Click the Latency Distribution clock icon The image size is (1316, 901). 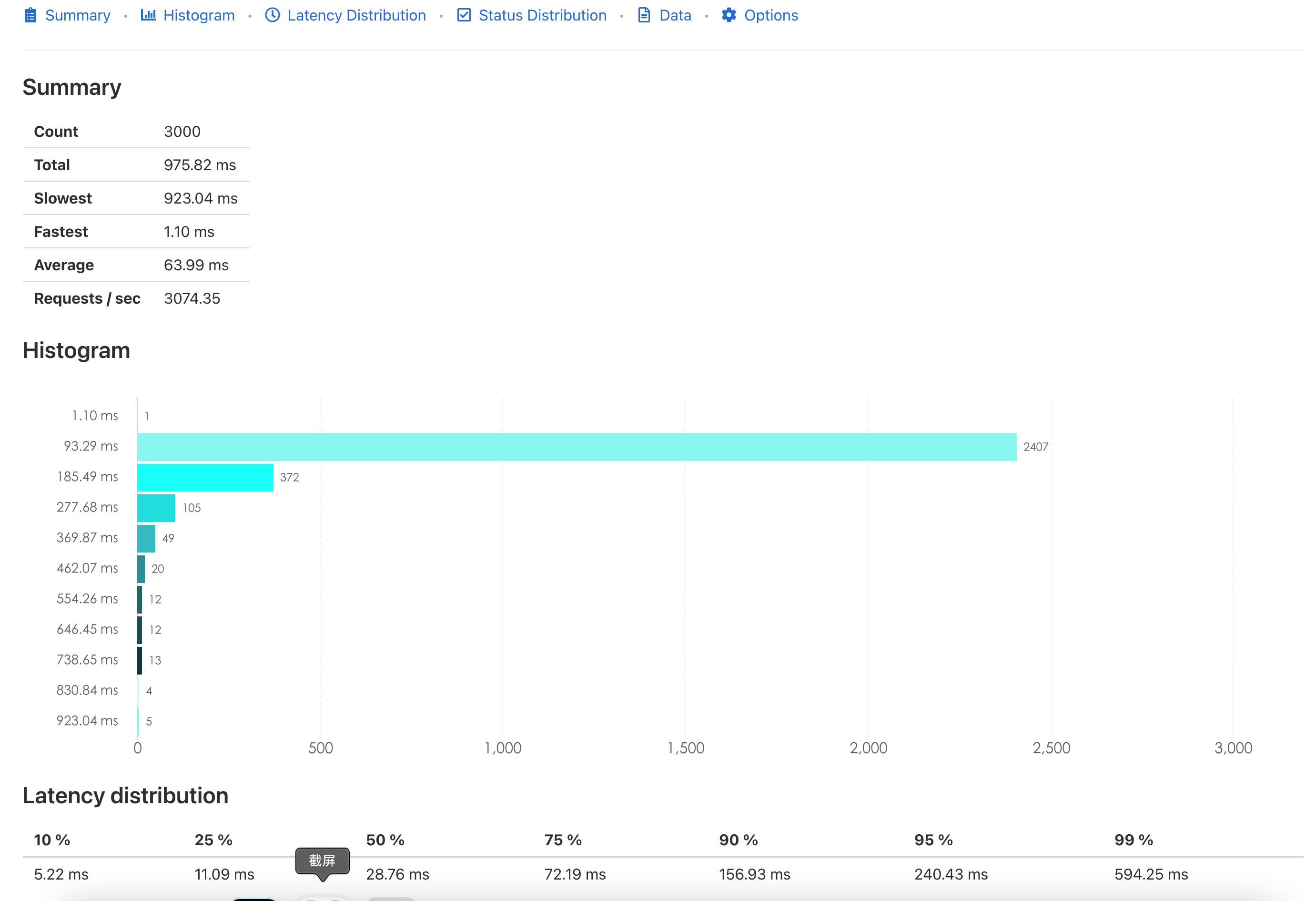click(x=273, y=15)
